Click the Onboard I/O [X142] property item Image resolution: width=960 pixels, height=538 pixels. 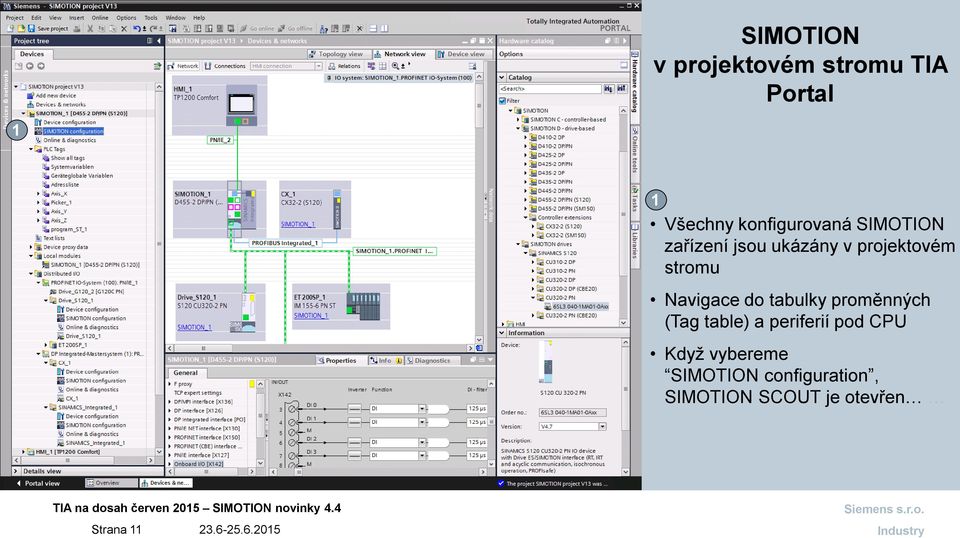point(198,464)
